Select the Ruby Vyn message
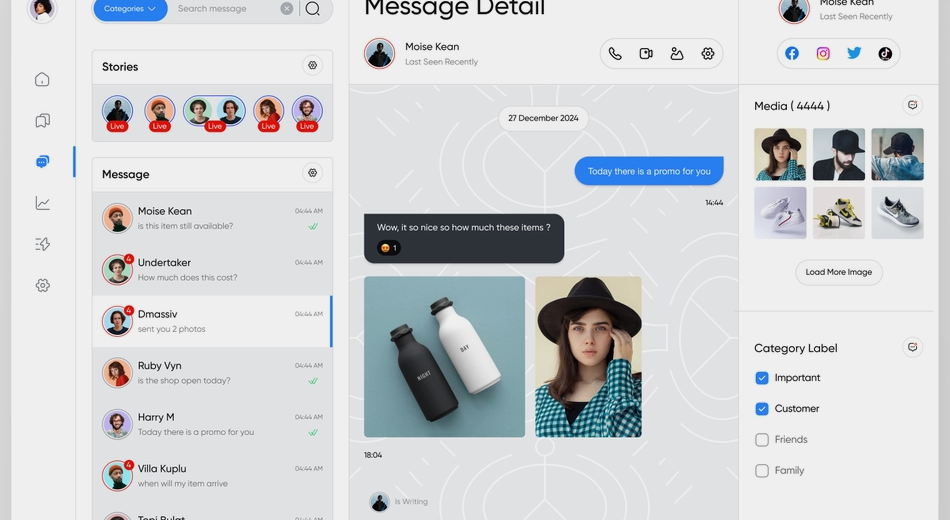The width and height of the screenshot is (950, 520). coord(212,373)
